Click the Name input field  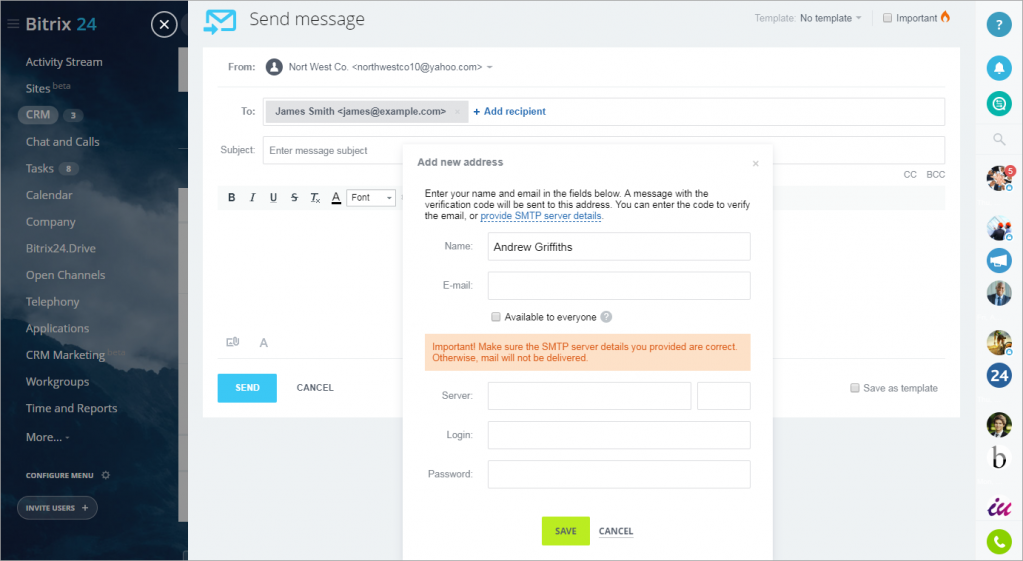[619, 247]
